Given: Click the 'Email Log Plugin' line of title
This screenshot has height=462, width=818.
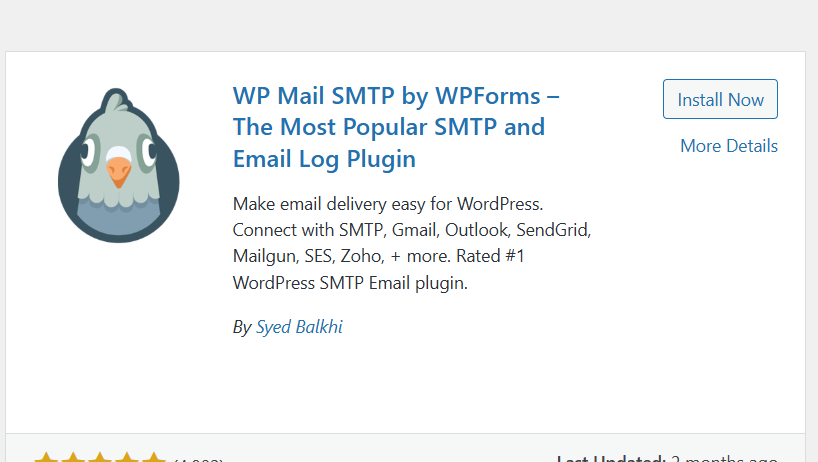Looking at the screenshot, I should pyautogui.click(x=324, y=159).
